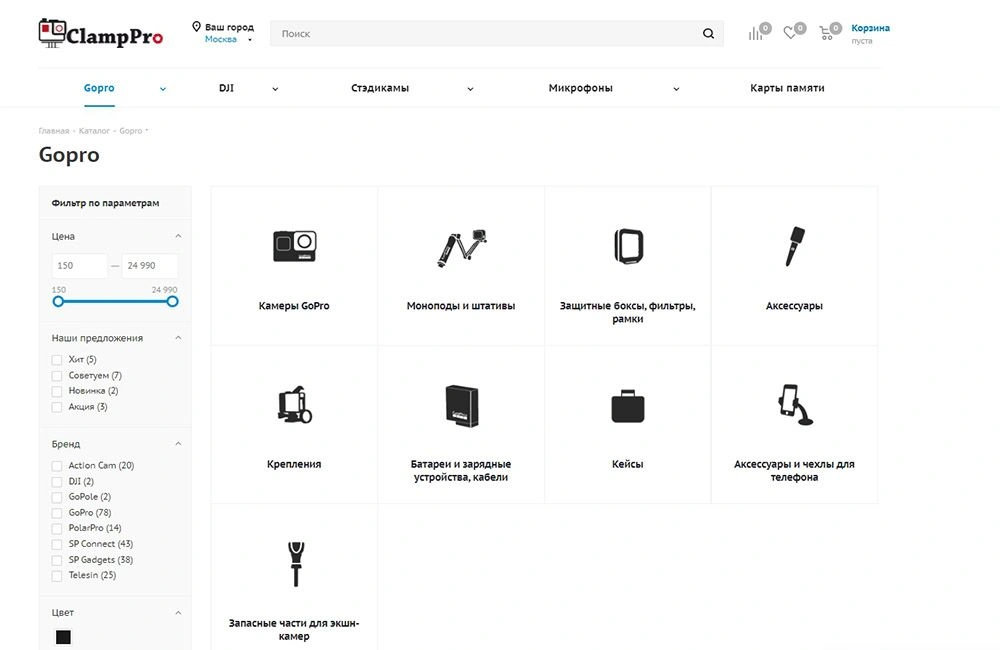Open the Кейсы briefcase icon
Screen dimensions: 1000x650
click(x=627, y=406)
